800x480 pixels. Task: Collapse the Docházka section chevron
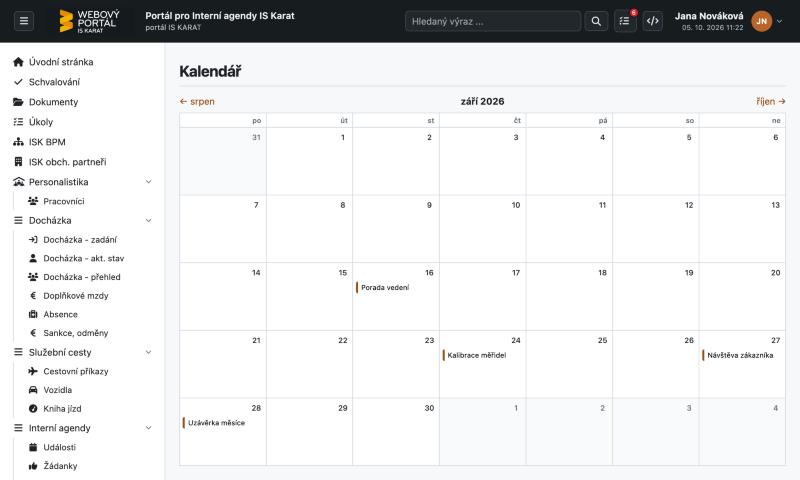(x=148, y=220)
